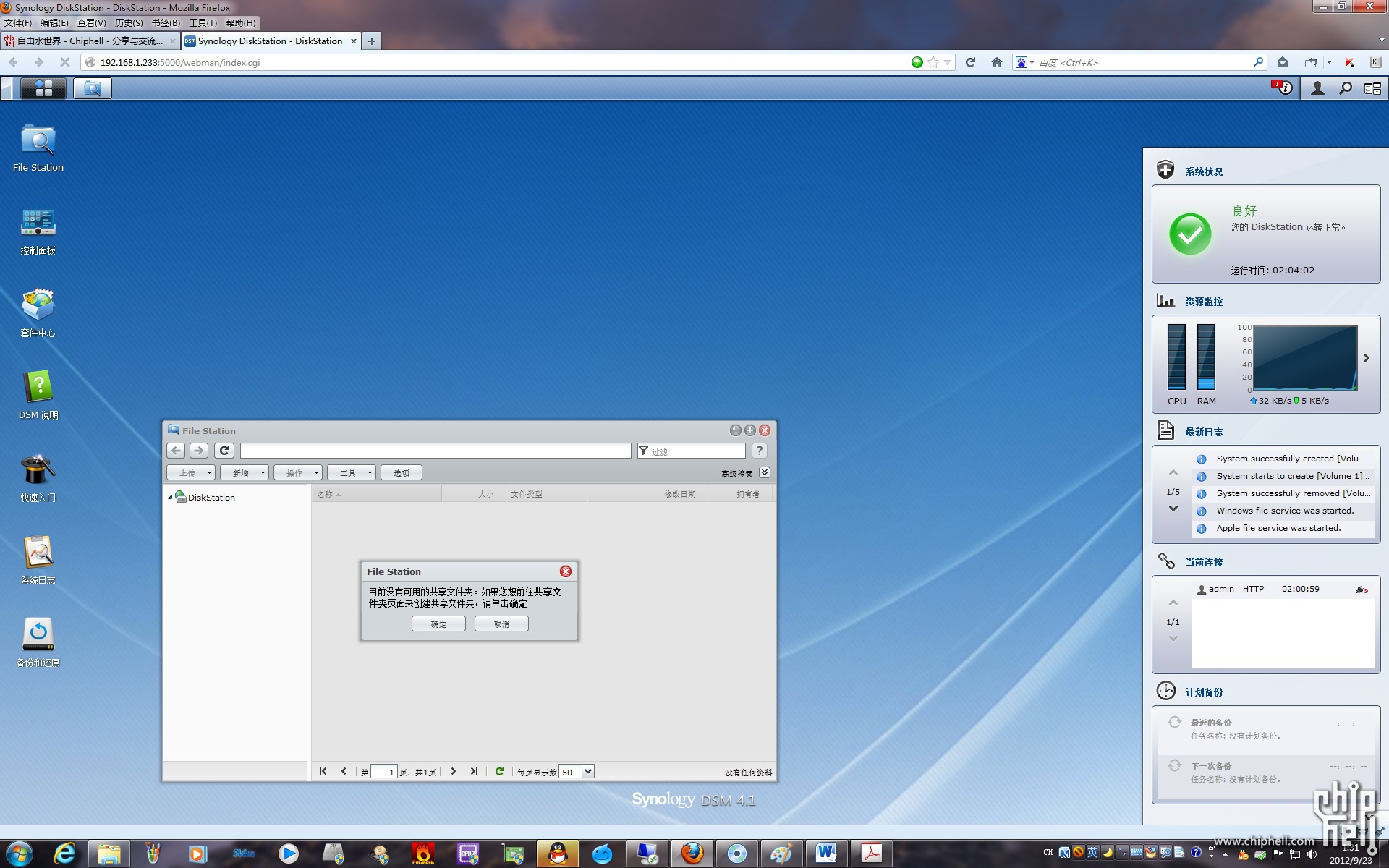Open the 系统日志 system log icon
This screenshot has width=1389, height=868.
38,560
